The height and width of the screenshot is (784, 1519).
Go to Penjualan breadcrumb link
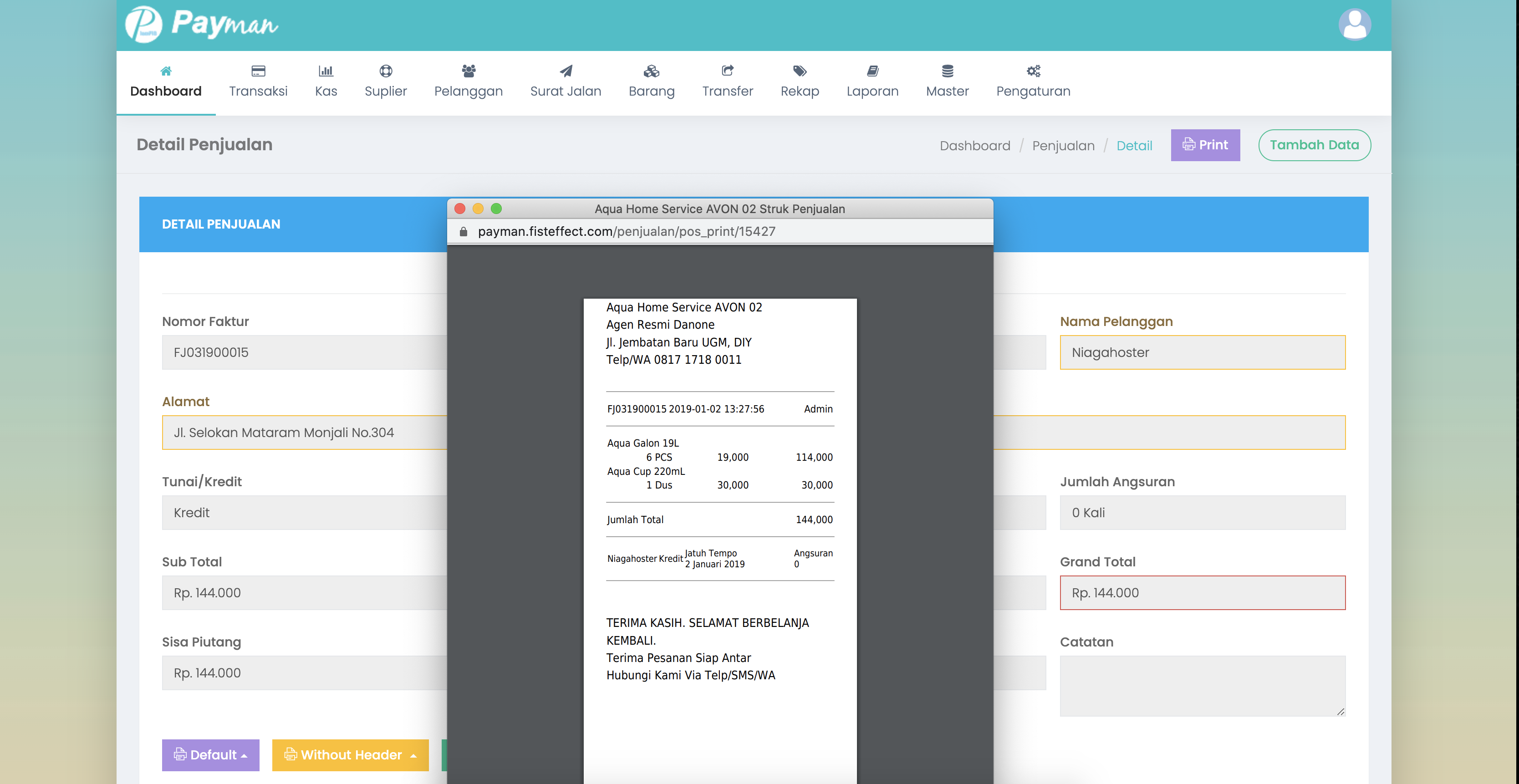coord(1063,146)
